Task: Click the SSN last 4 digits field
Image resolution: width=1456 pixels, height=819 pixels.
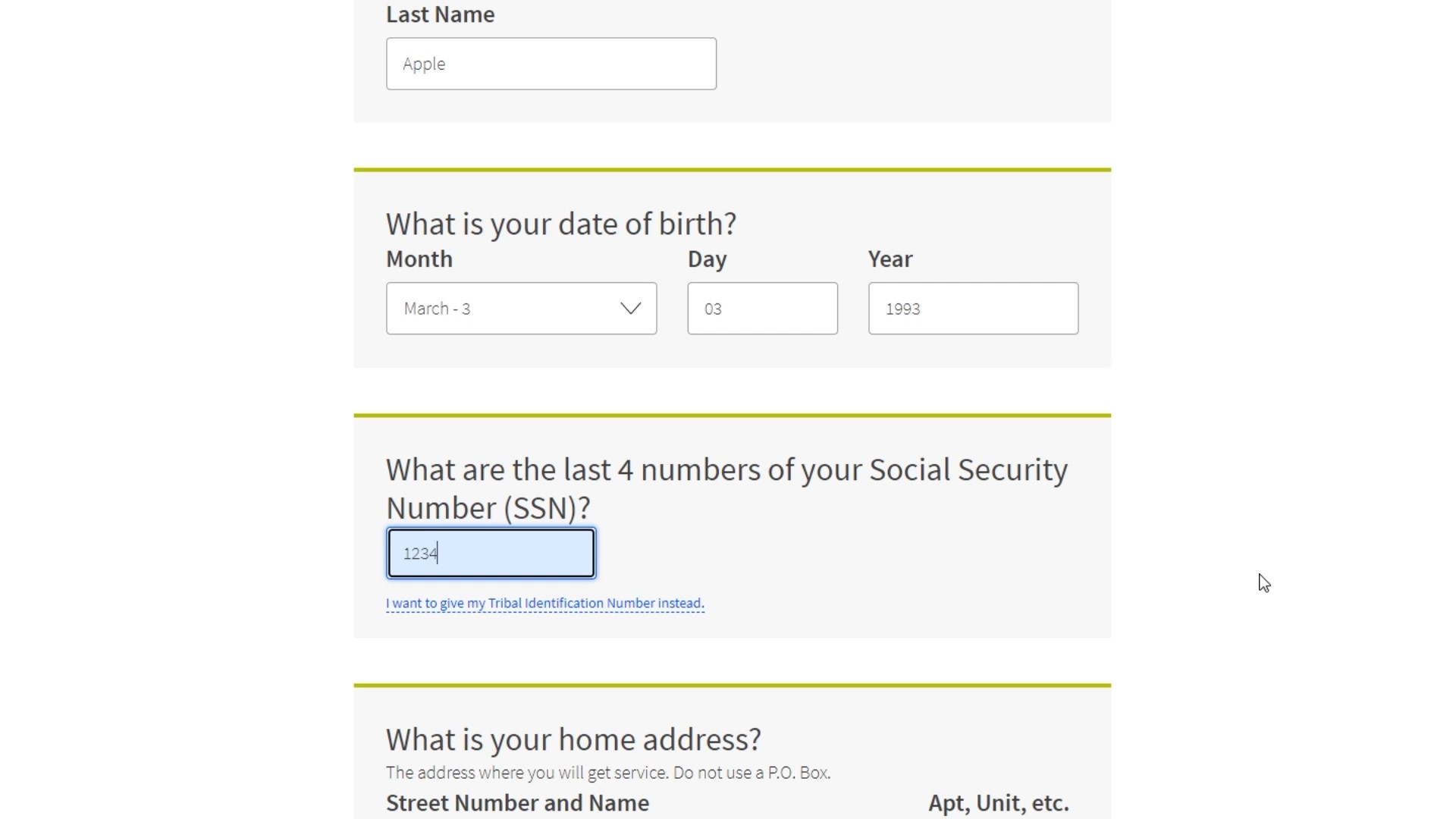Action: [x=491, y=554]
